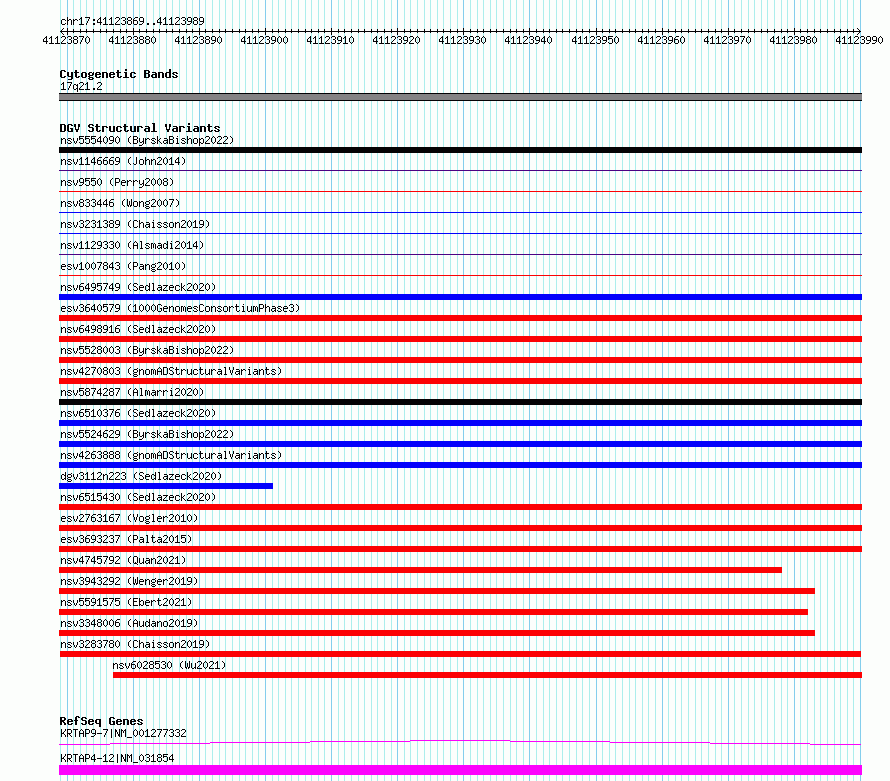The image size is (890, 781).
Task: Select KRTAP4-12|NM_031854 gene label
Action: [x=117, y=758]
